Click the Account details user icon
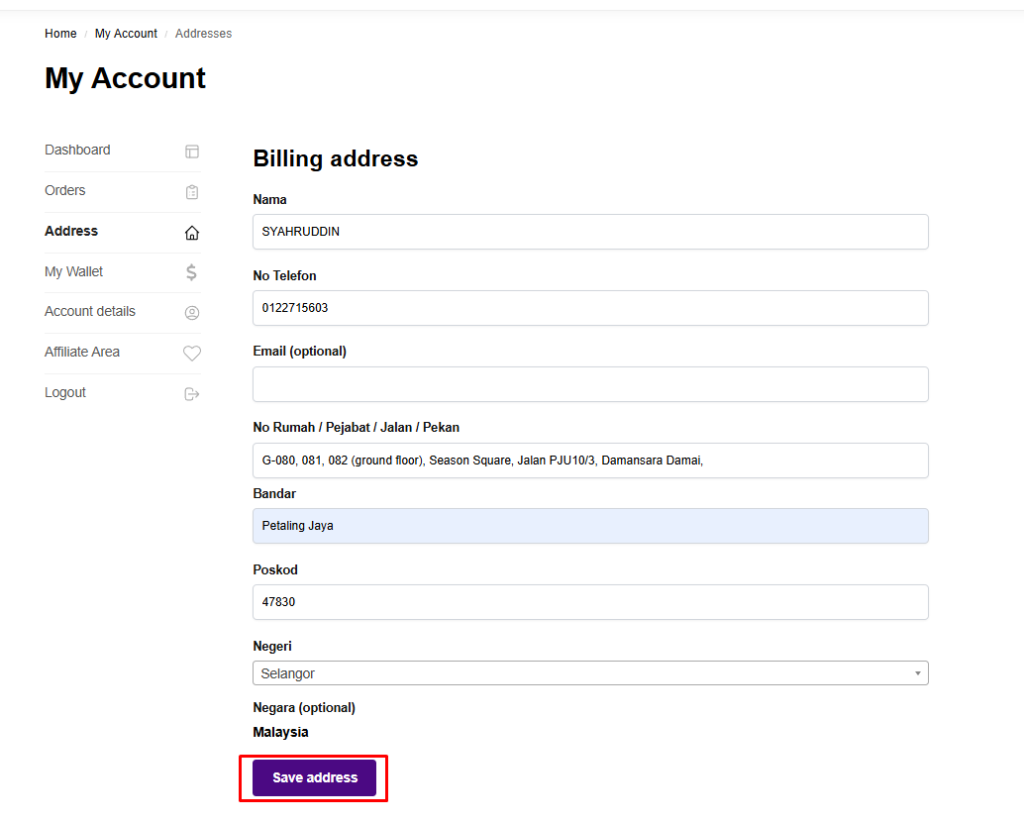Image resolution: width=1024 pixels, height=821 pixels. point(192,312)
